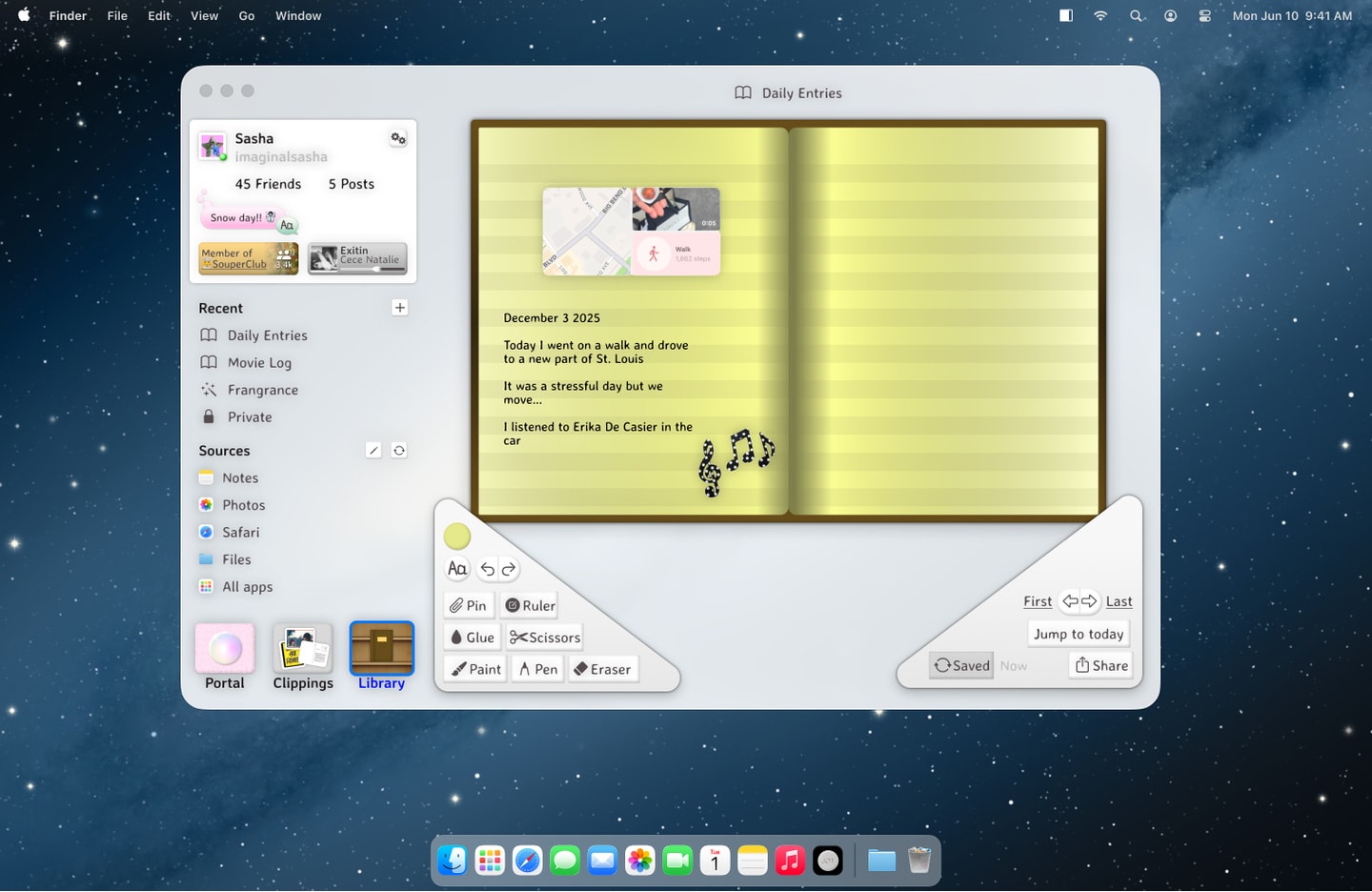Open text formatting Aa tool
This screenshot has width=1372, height=892.
(457, 569)
